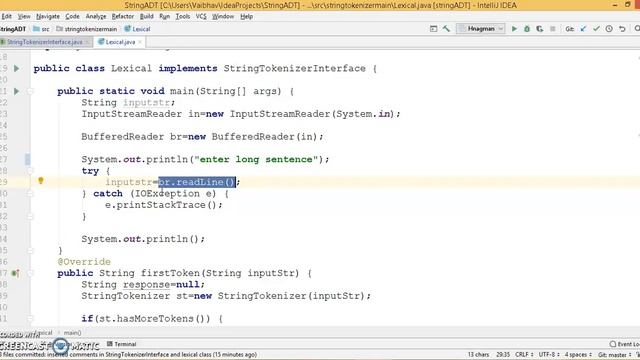Open the Edit menu
This screenshot has height=360, width=640.
point(7,16)
